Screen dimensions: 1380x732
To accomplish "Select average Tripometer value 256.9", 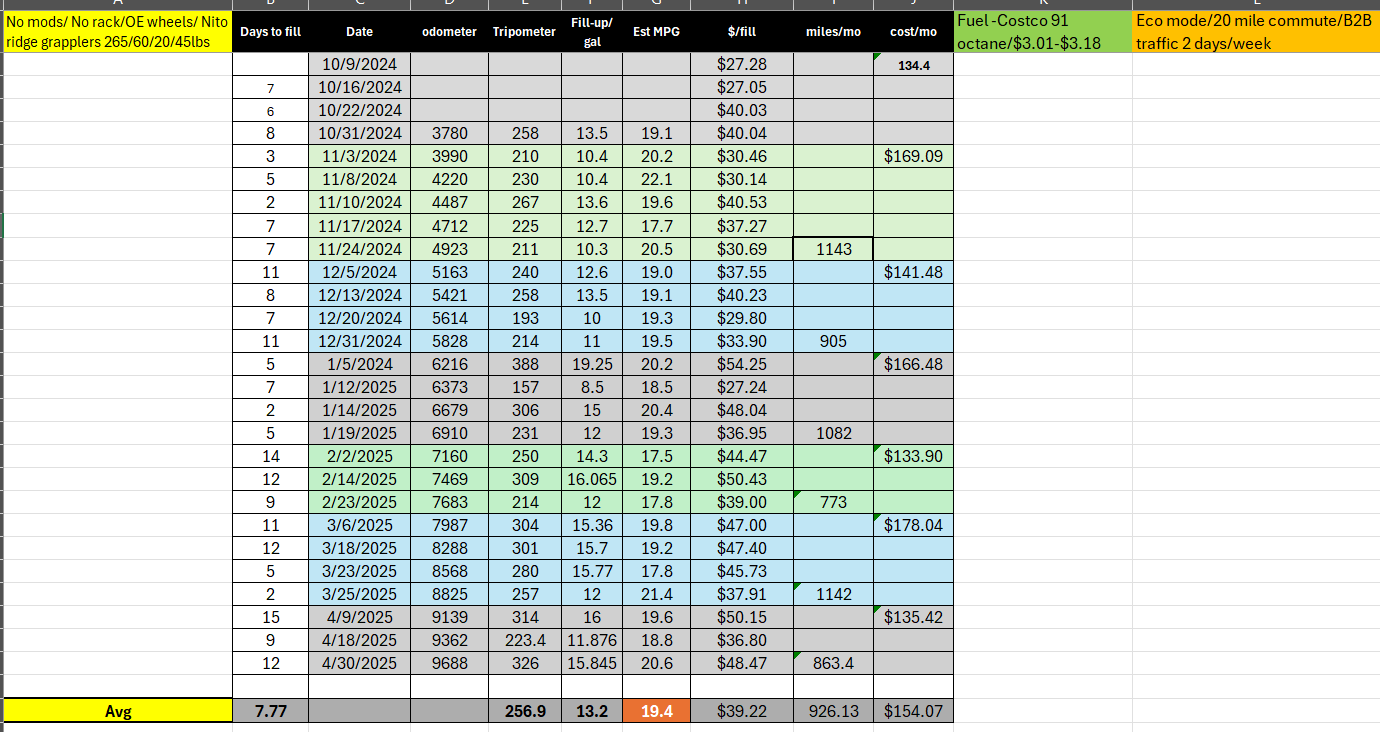I will [x=524, y=711].
